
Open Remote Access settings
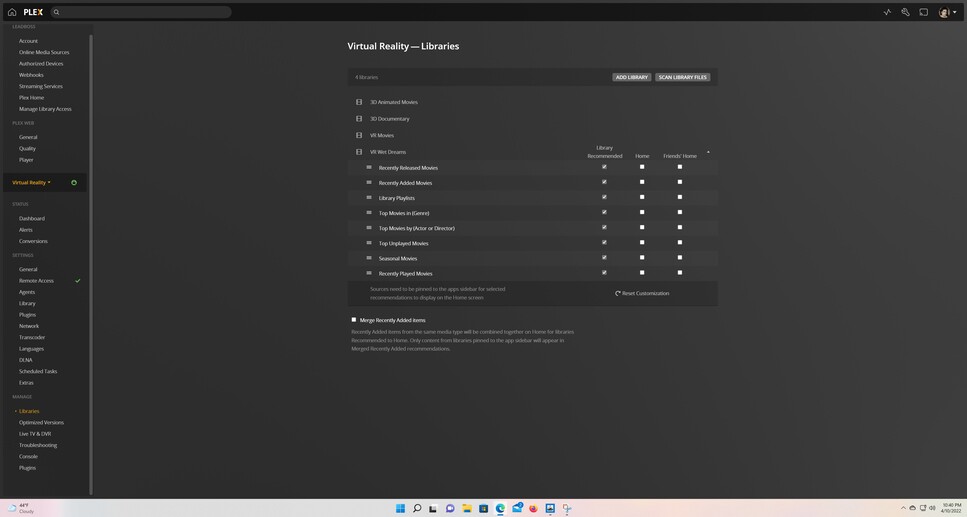click(36, 281)
